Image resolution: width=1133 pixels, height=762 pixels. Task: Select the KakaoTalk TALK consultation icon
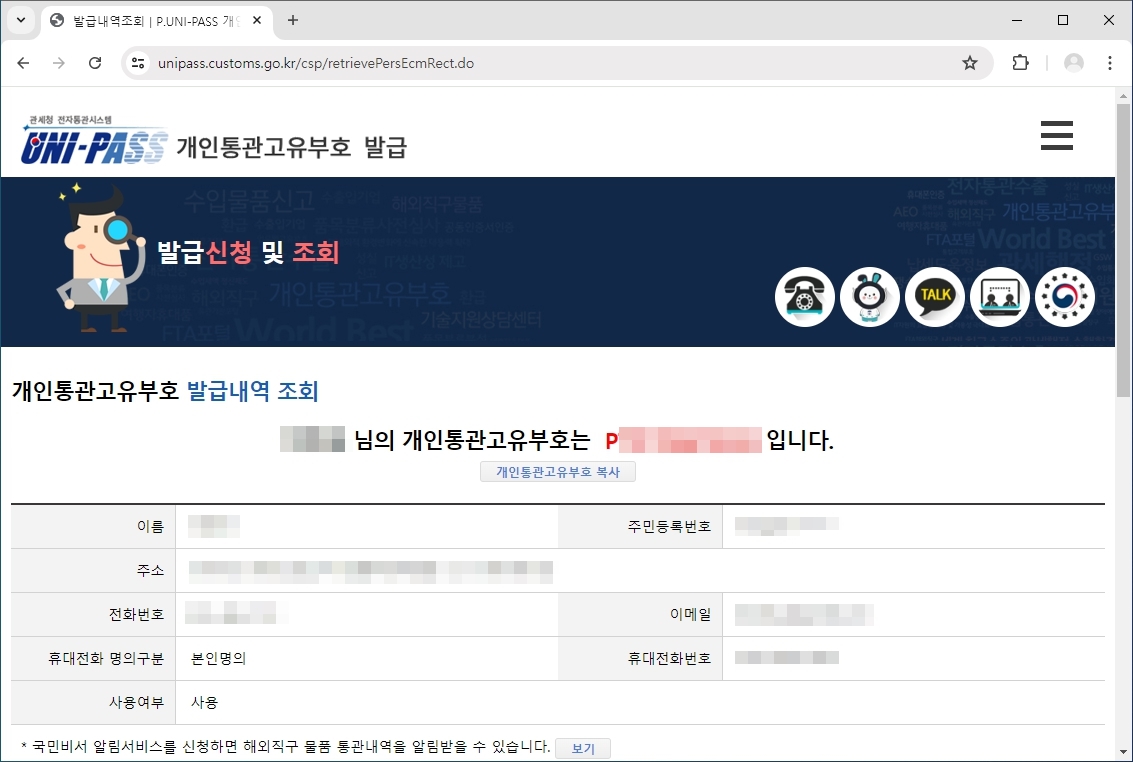[935, 297]
